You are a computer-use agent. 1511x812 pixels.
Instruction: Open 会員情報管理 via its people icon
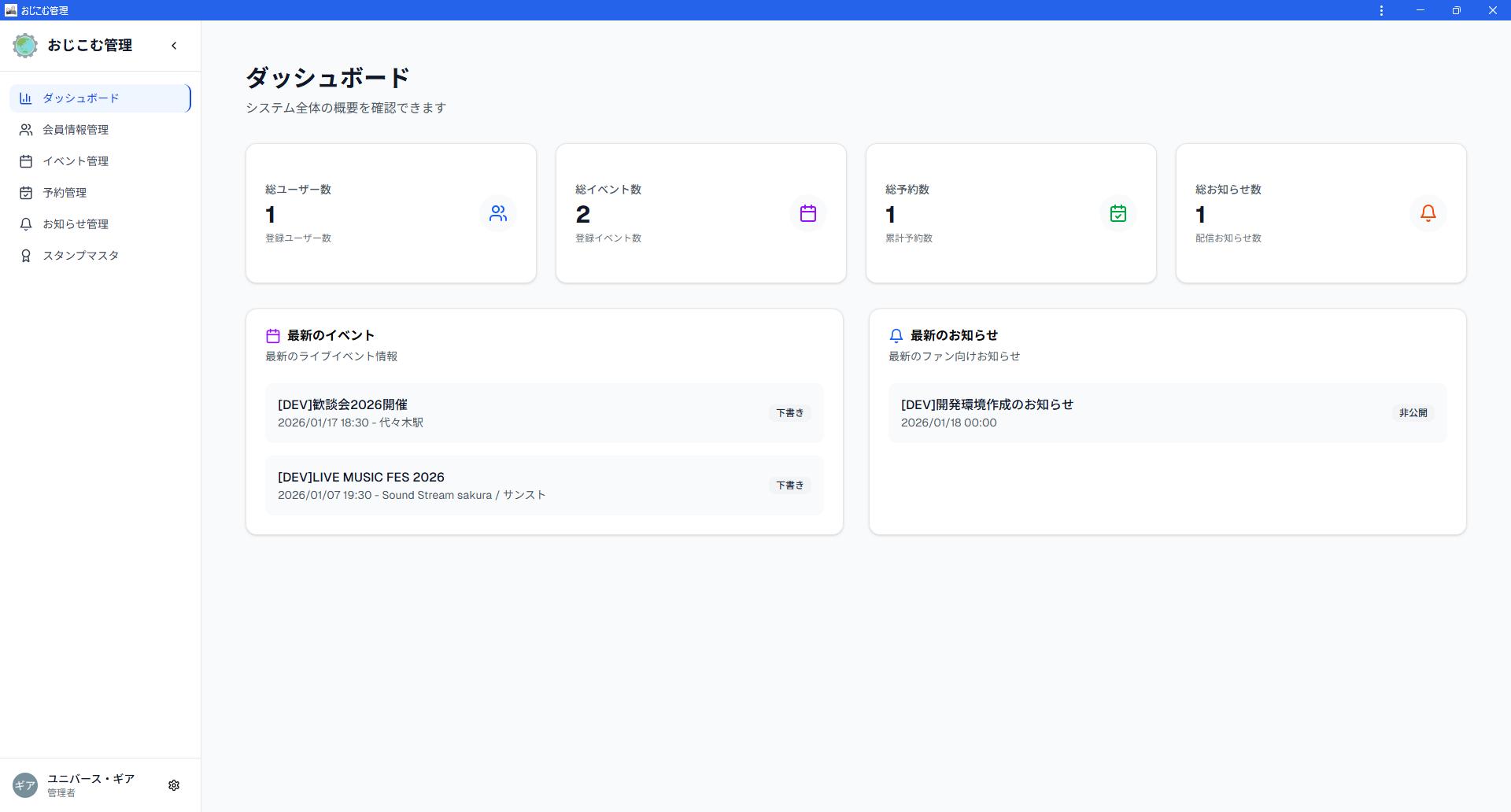coord(24,129)
